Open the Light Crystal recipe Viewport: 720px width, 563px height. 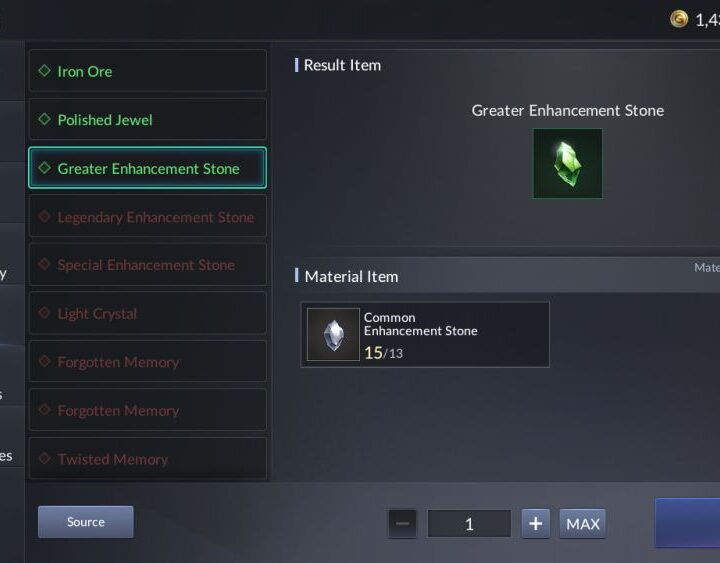147,313
